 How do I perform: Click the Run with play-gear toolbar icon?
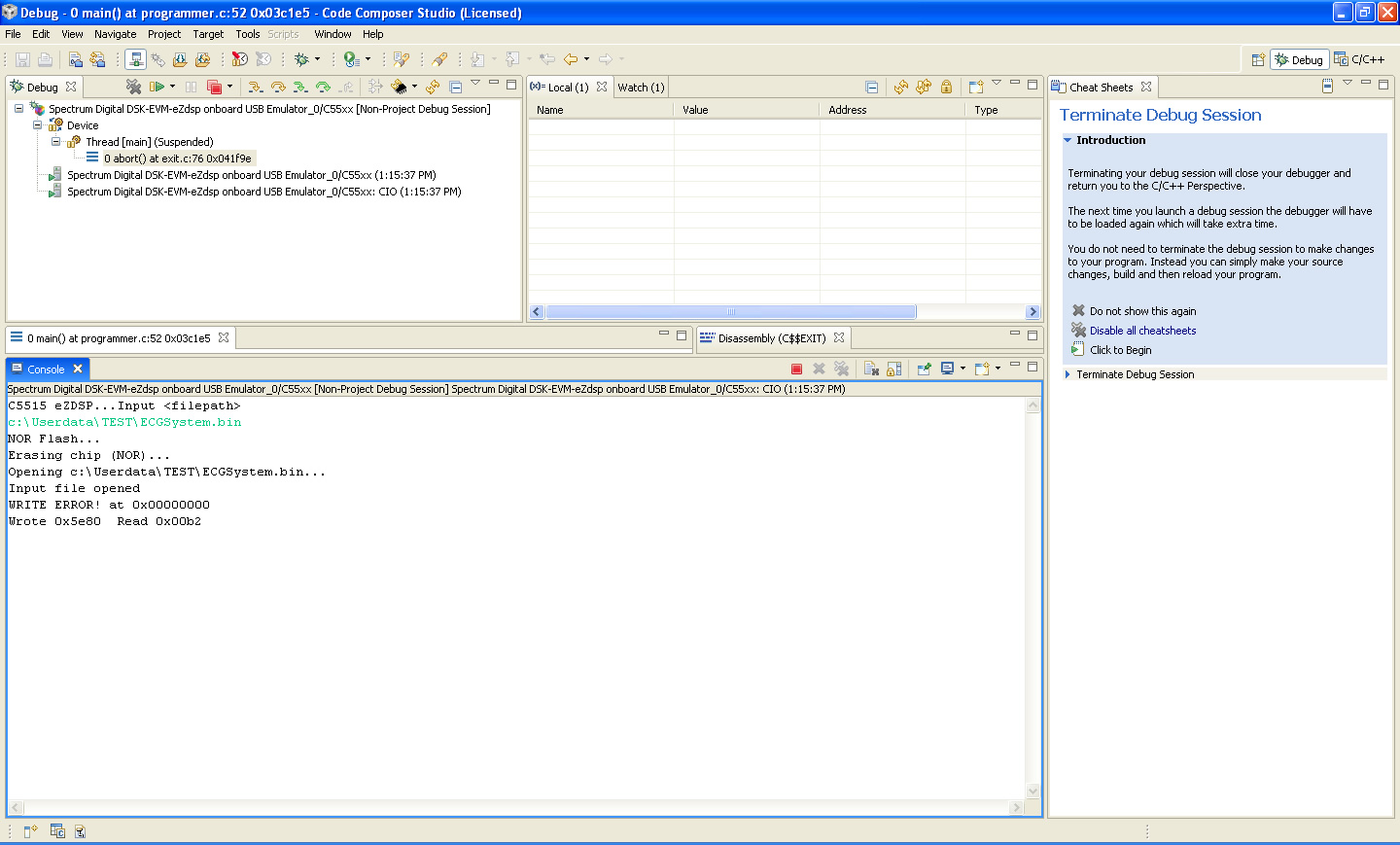352,59
